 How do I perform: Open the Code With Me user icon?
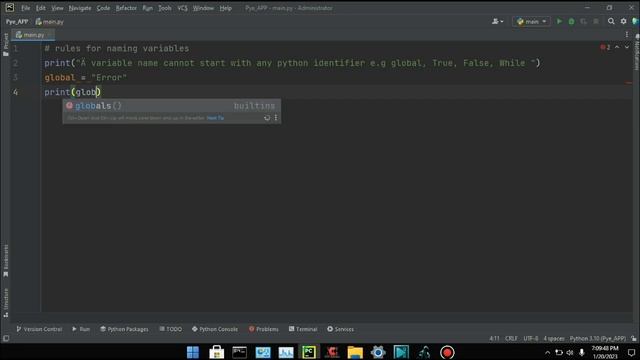(x=497, y=21)
